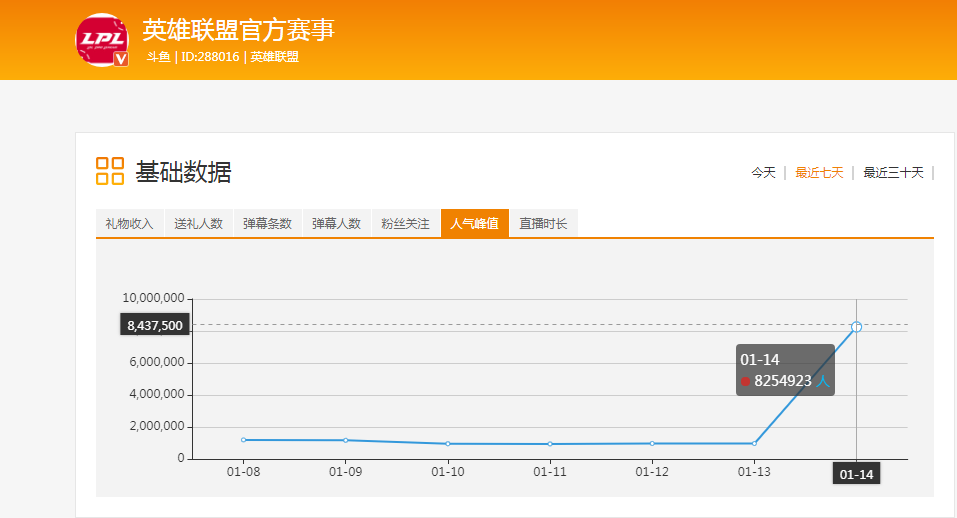Click the 01-08 data point on line
This screenshot has height=518, width=957.
[x=243, y=440]
